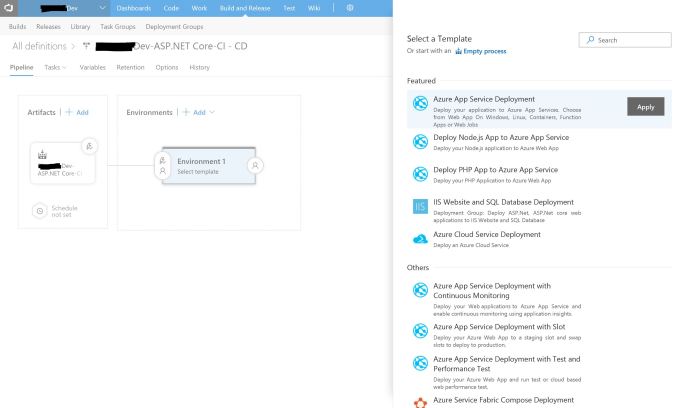The height and width of the screenshot is (408, 676).
Task: Click post-deployment conditions icon on Environment 1
Action: [x=255, y=164]
